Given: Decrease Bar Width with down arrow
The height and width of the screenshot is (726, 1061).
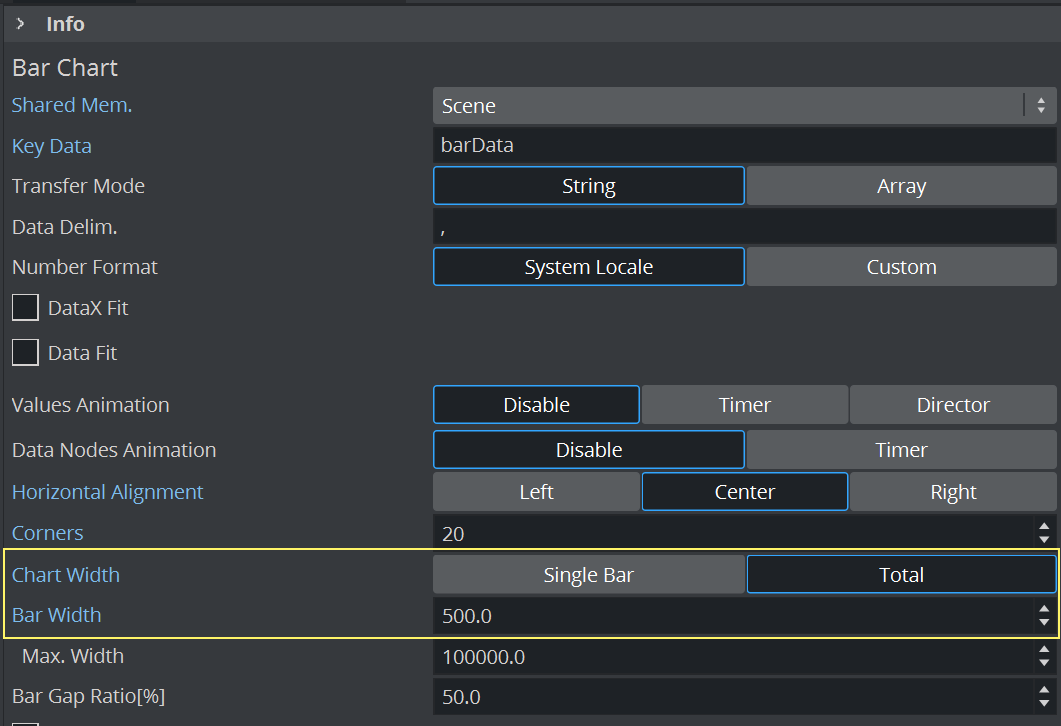Looking at the screenshot, I should click(1044, 623).
